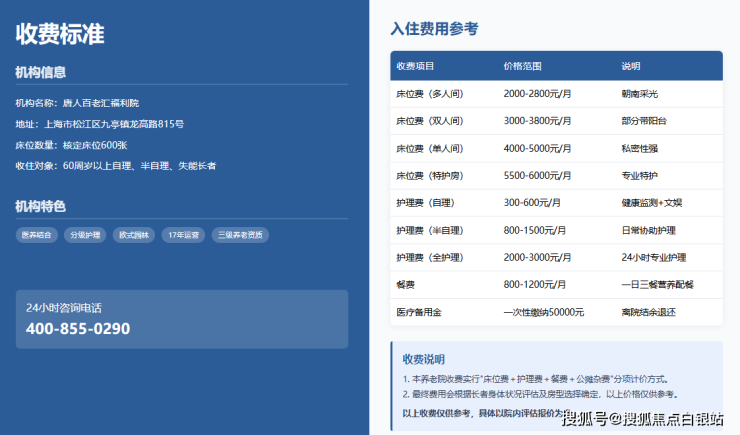Click the 价格范围 column header
Screen dimensions: 740x435
pyautogui.click(x=522, y=66)
